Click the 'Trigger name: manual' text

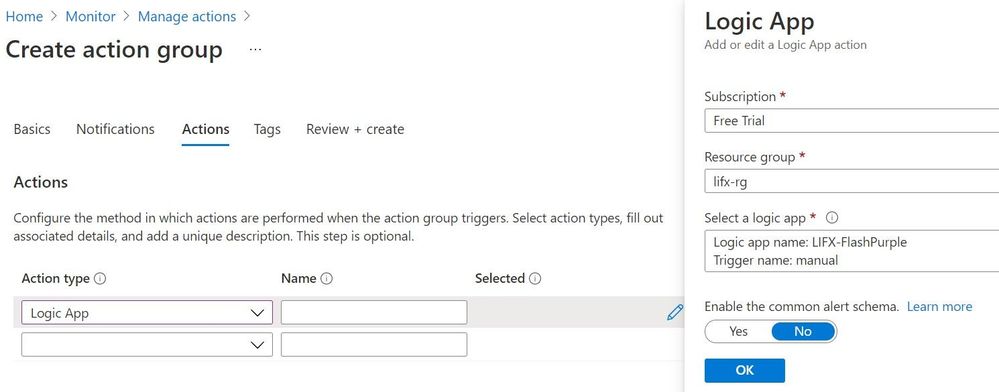775,260
